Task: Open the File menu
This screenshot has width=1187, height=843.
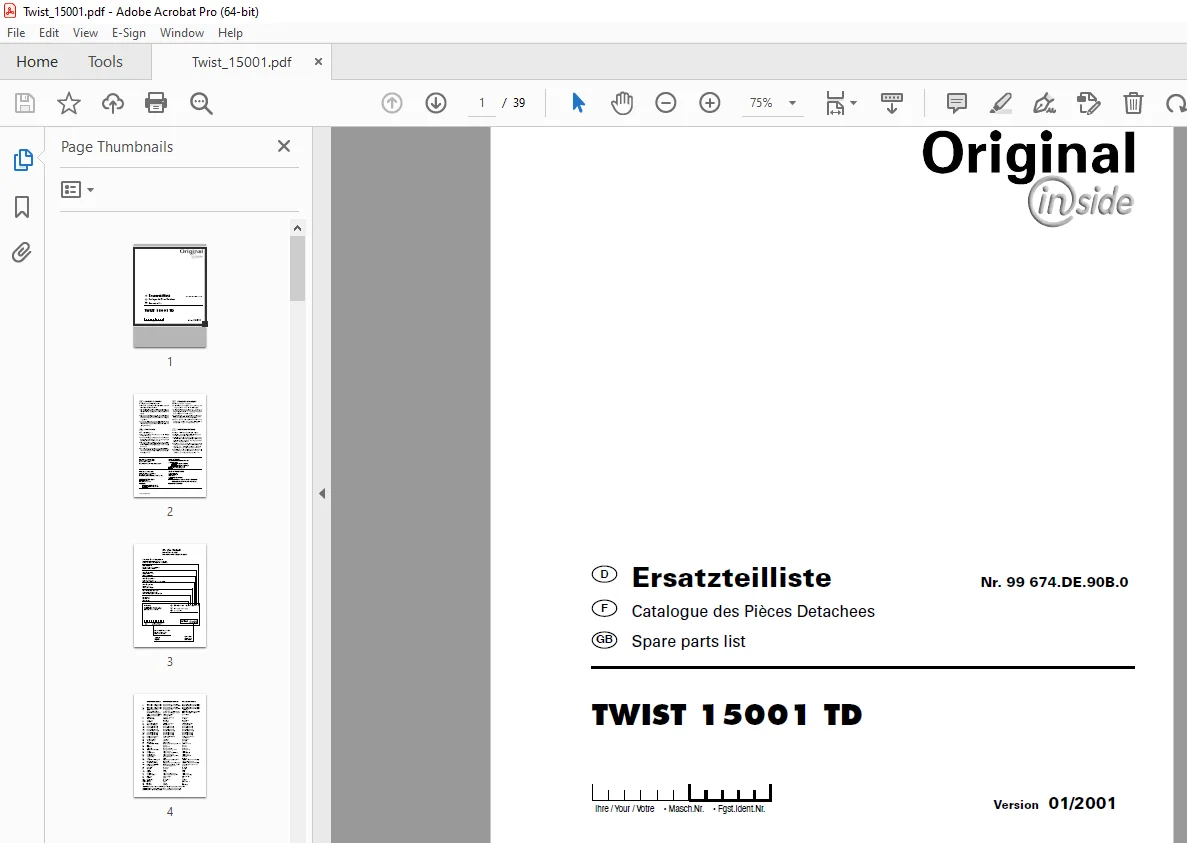Action: tap(16, 33)
